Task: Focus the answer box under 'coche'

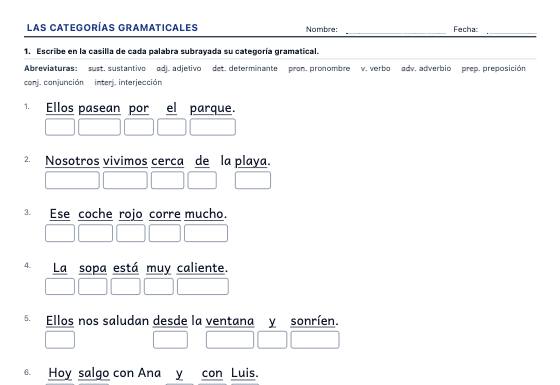Action: tap(95, 233)
